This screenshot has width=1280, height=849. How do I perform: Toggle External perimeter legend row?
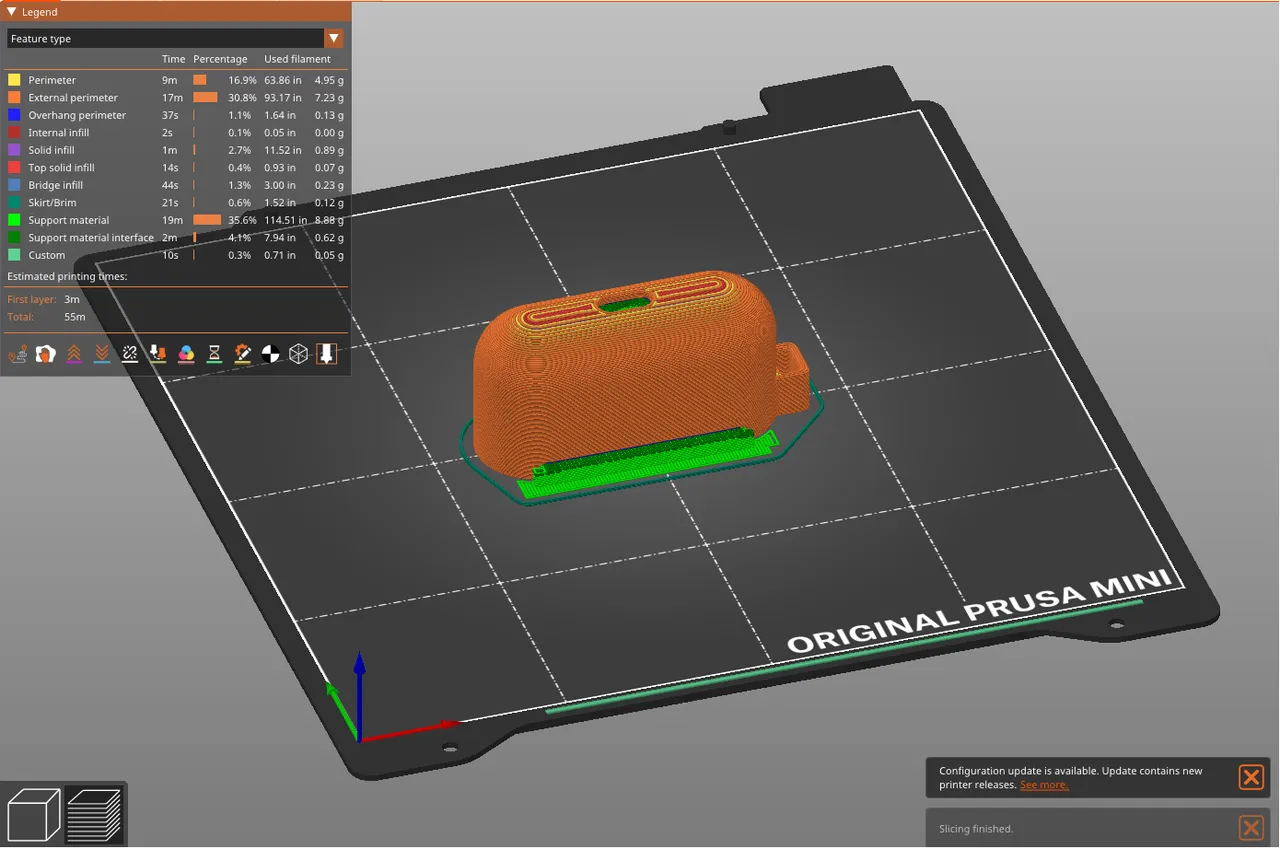click(175, 97)
